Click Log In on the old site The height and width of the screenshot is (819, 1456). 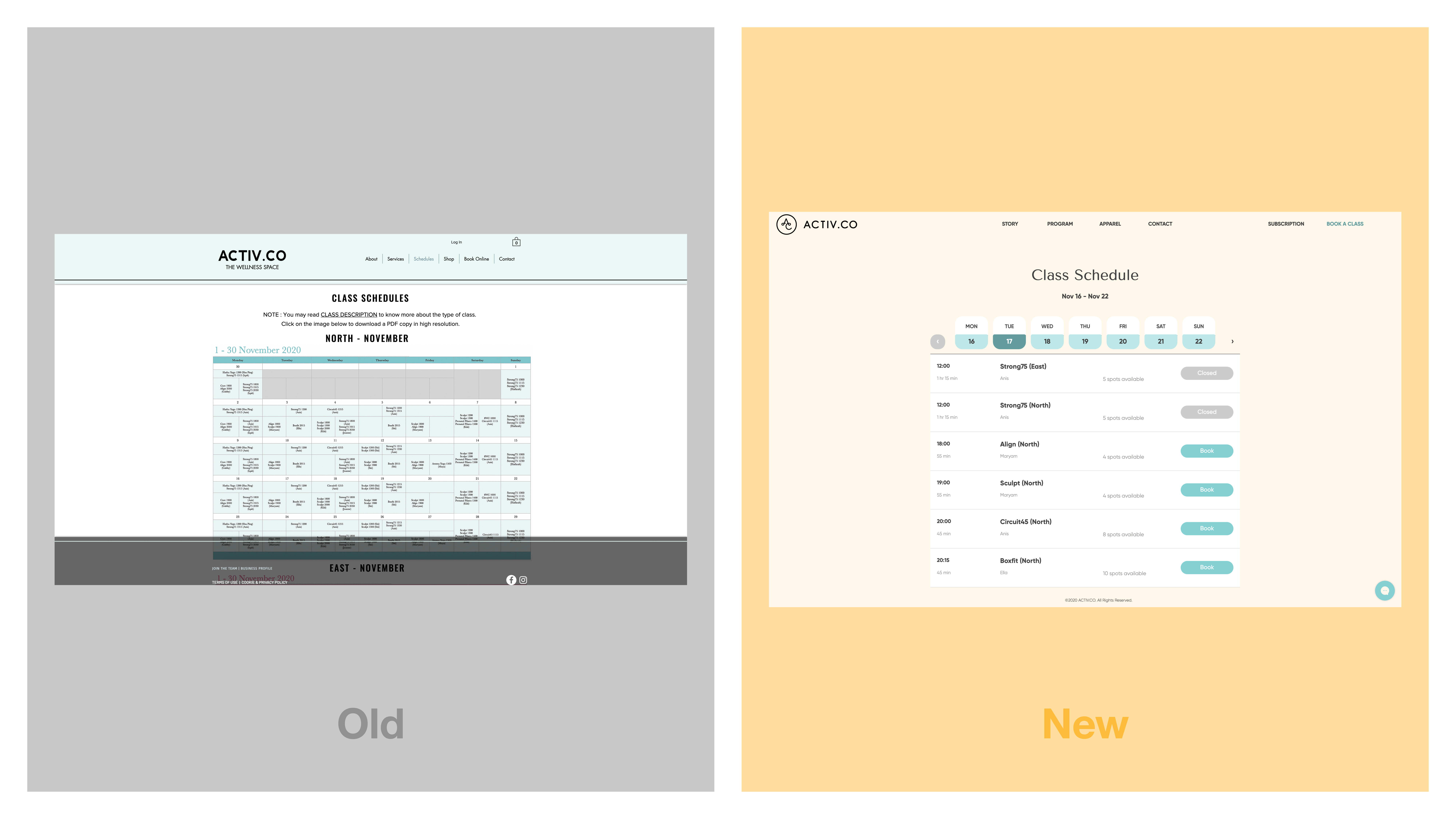pyautogui.click(x=456, y=242)
